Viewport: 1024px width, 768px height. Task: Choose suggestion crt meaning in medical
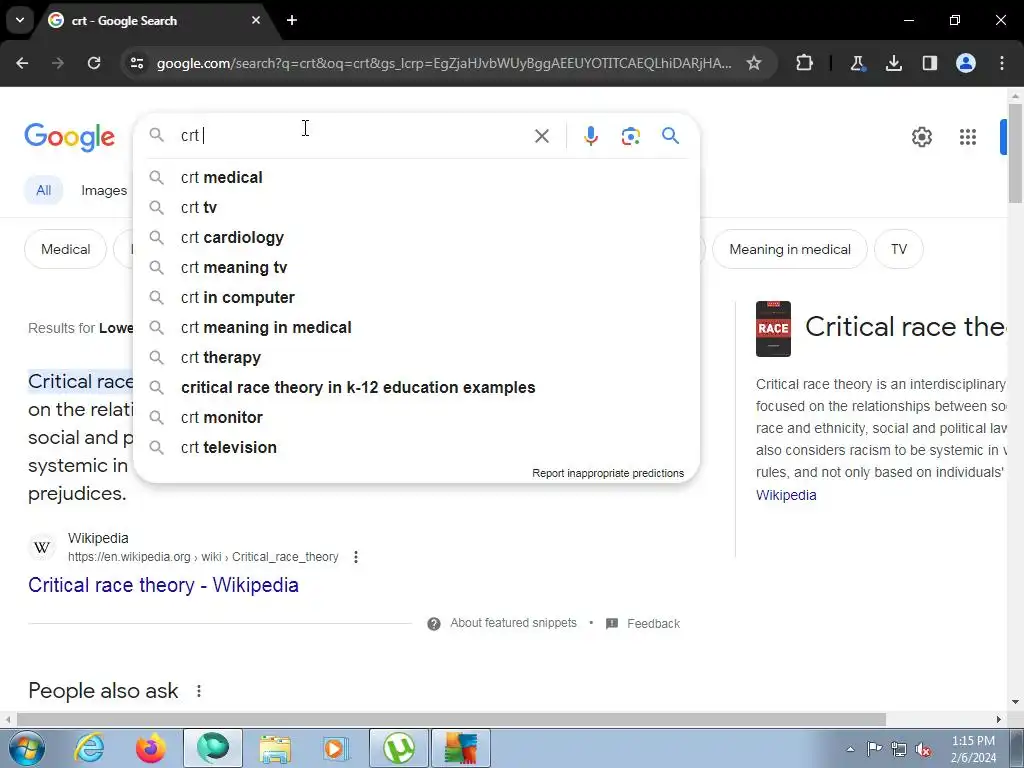point(416,327)
